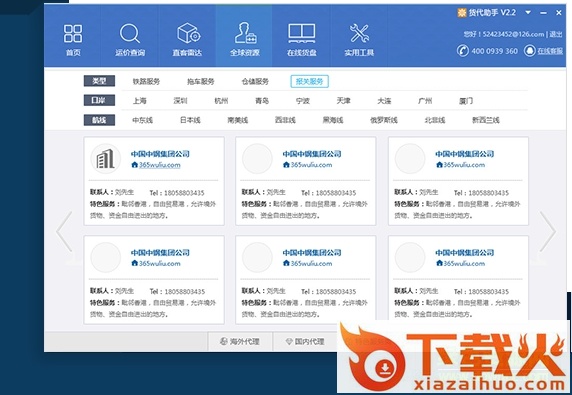The width and height of the screenshot is (572, 395).
Task: Filter type by 铁路服务
Action: pos(146,81)
